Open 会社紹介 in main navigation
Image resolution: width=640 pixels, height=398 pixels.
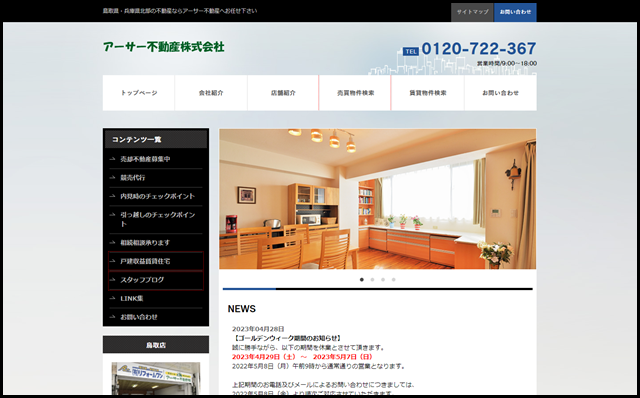[x=211, y=93]
